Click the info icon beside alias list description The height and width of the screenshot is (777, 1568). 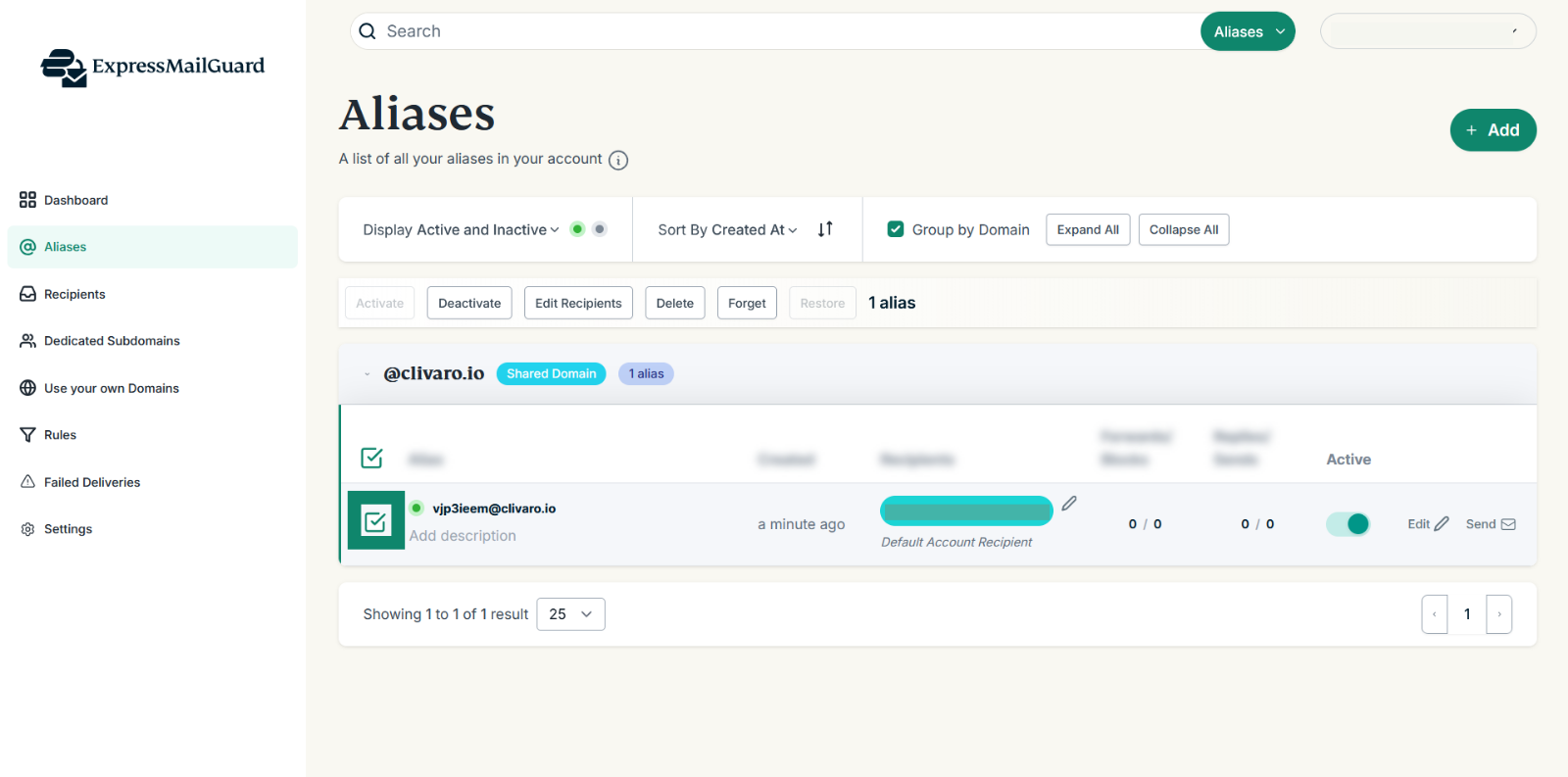click(618, 161)
